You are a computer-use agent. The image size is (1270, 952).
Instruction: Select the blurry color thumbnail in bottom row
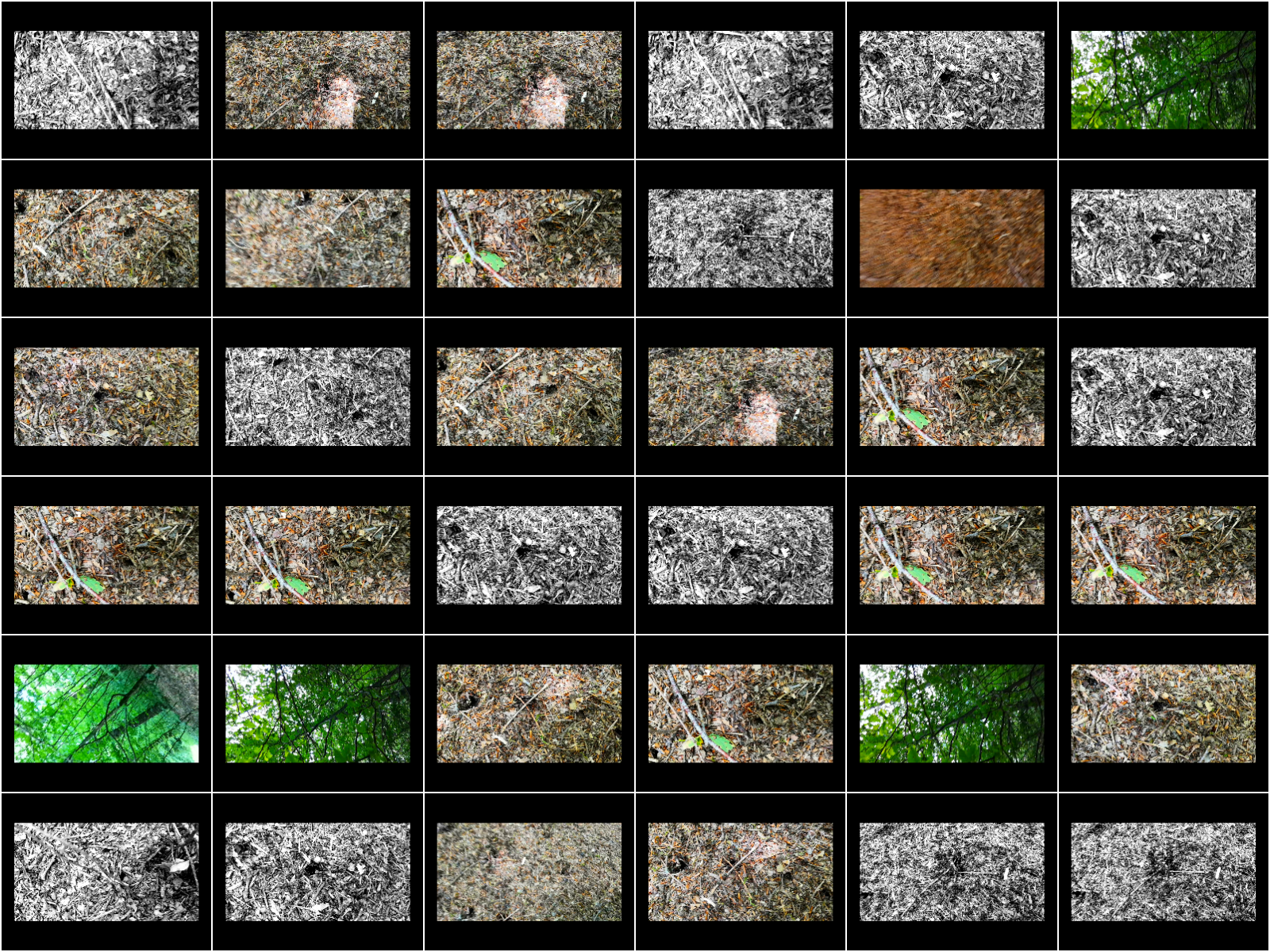(x=529, y=872)
